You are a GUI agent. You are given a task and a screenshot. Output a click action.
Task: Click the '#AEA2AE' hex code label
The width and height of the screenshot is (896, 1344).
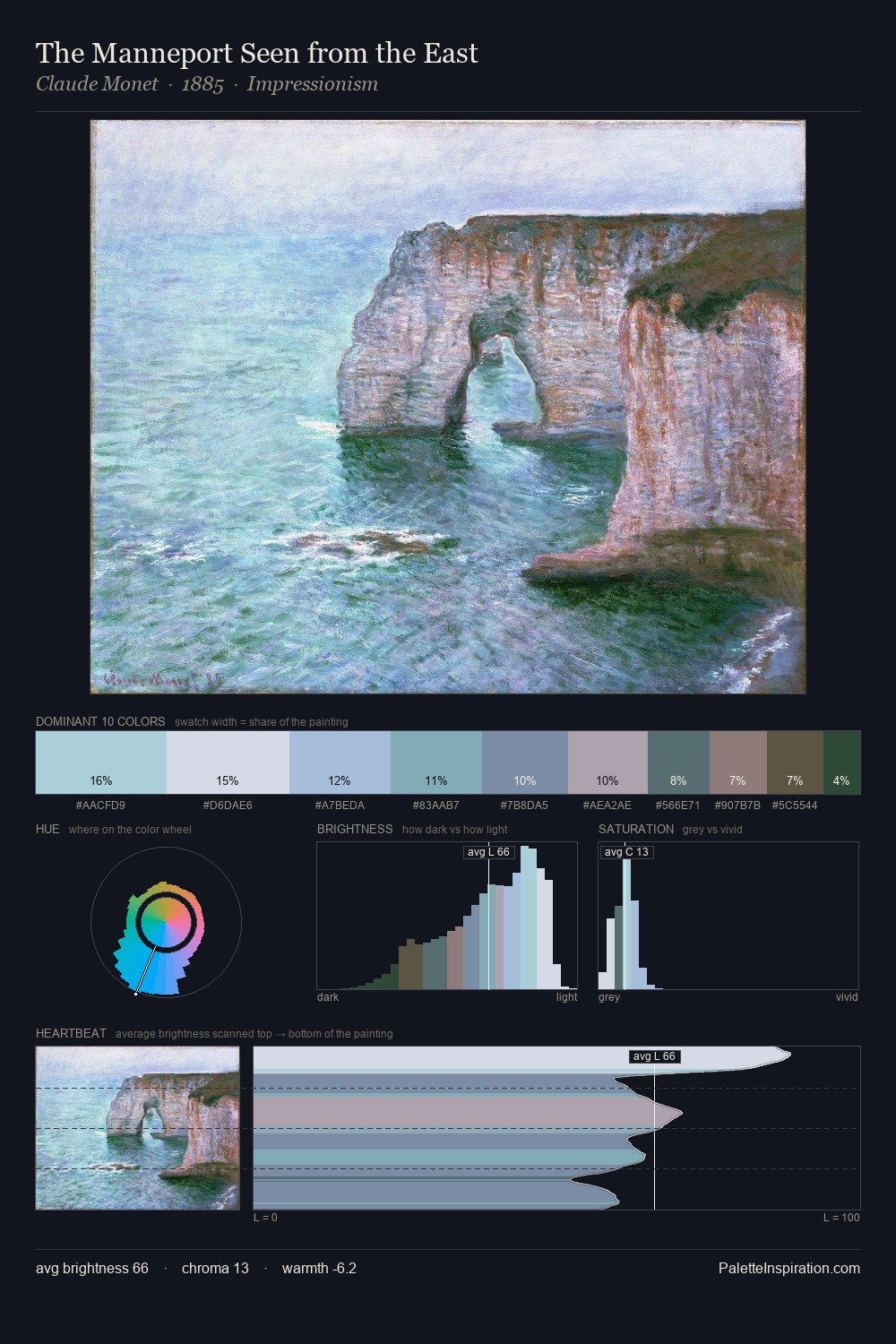tap(607, 805)
